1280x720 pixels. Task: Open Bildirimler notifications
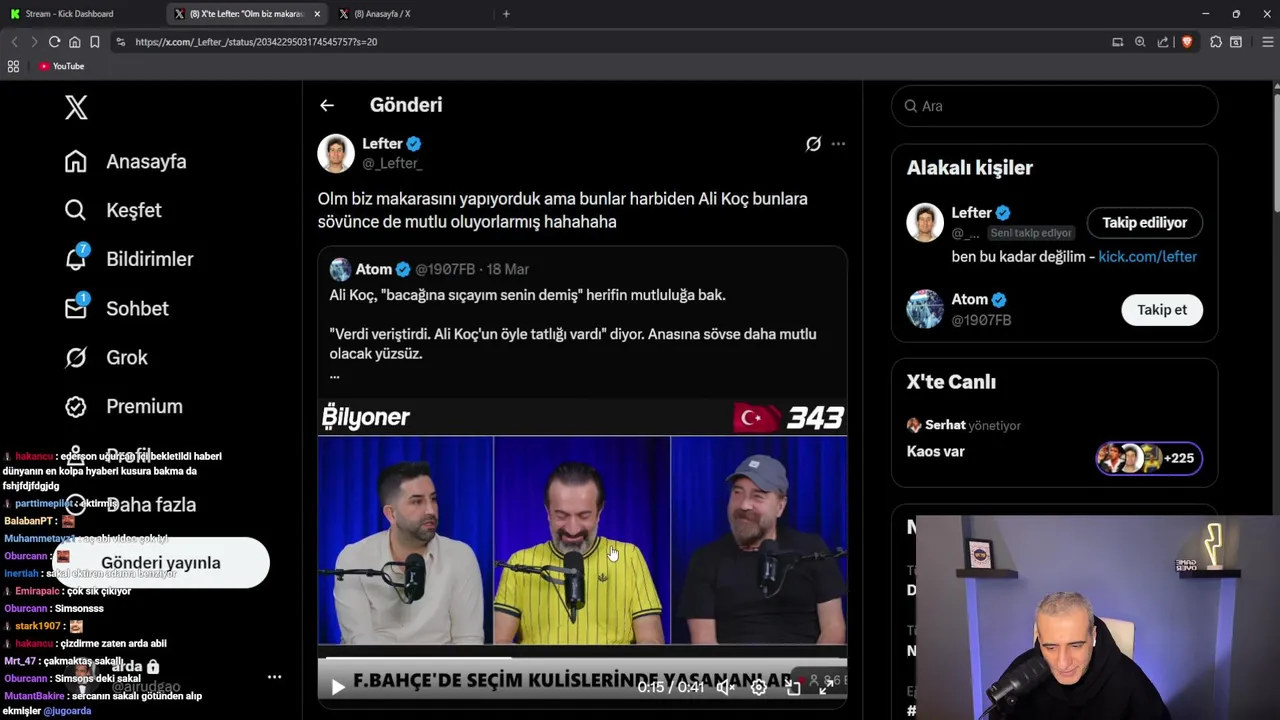coord(129,259)
